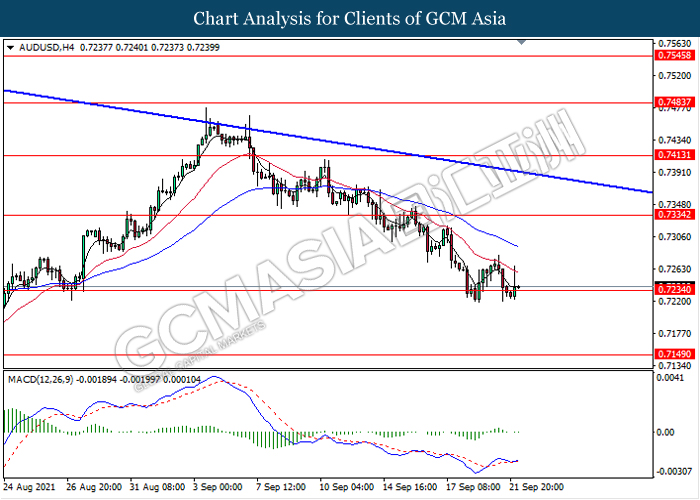Click the 0.75200 price scale value
Screen dimensions: 700x500
(x=675, y=76)
